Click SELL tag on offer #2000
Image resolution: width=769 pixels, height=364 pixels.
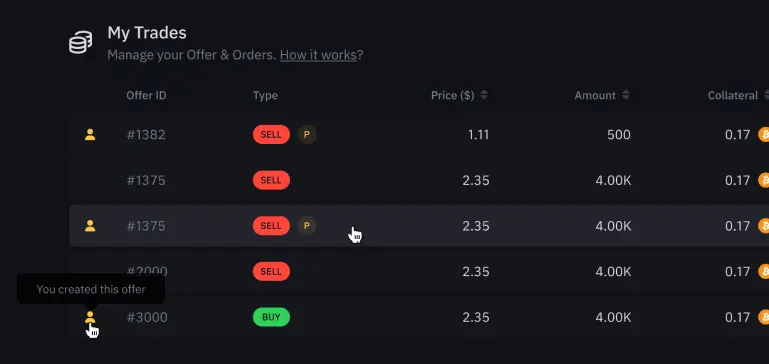(271, 271)
